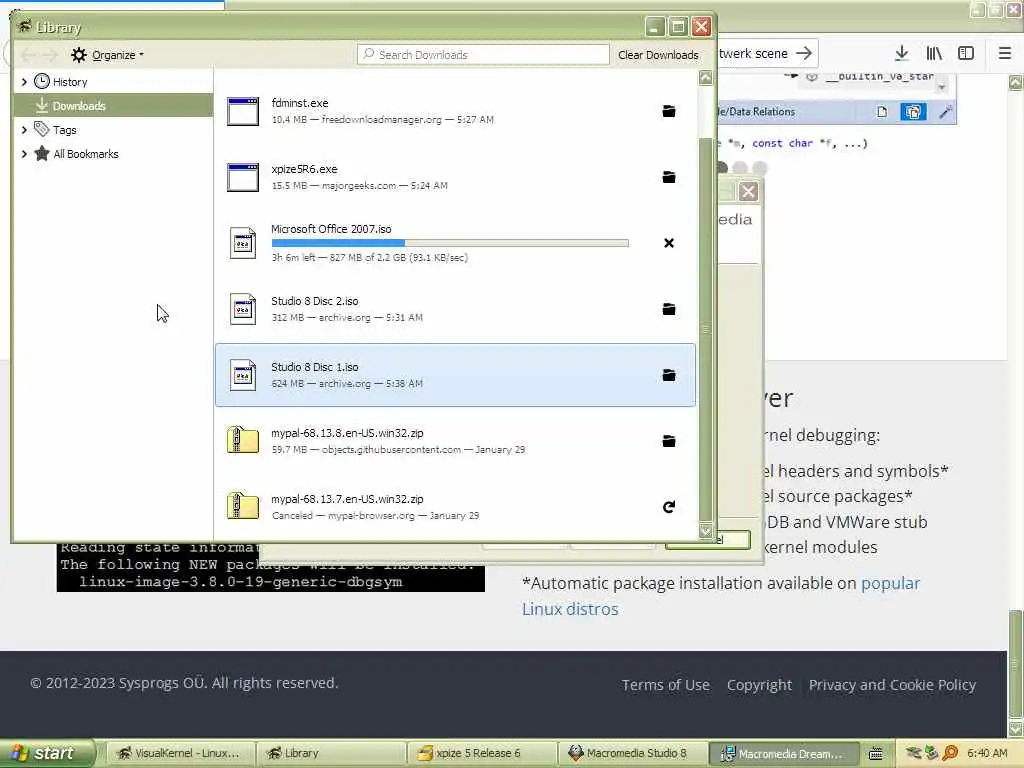1024x768 pixels.
Task: Open browser hamburger menu
Action: coord(1005,54)
